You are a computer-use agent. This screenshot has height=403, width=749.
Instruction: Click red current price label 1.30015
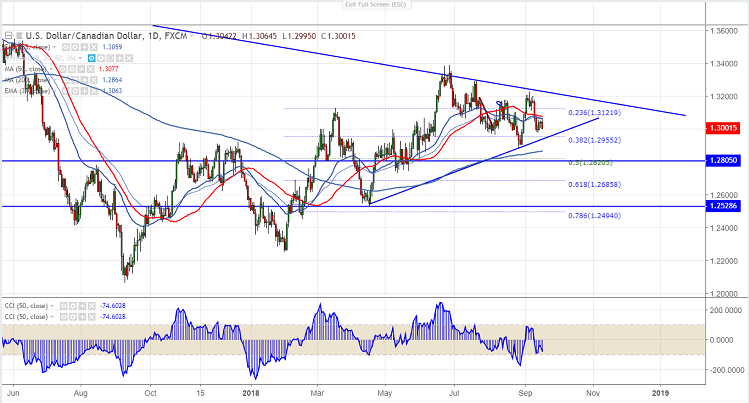click(x=723, y=128)
